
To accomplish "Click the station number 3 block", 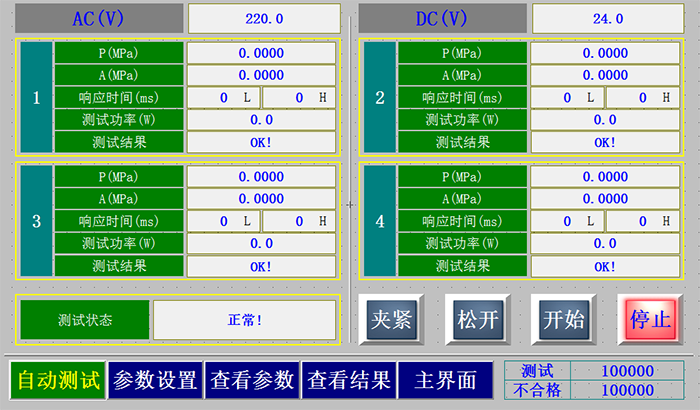I will (36, 221).
